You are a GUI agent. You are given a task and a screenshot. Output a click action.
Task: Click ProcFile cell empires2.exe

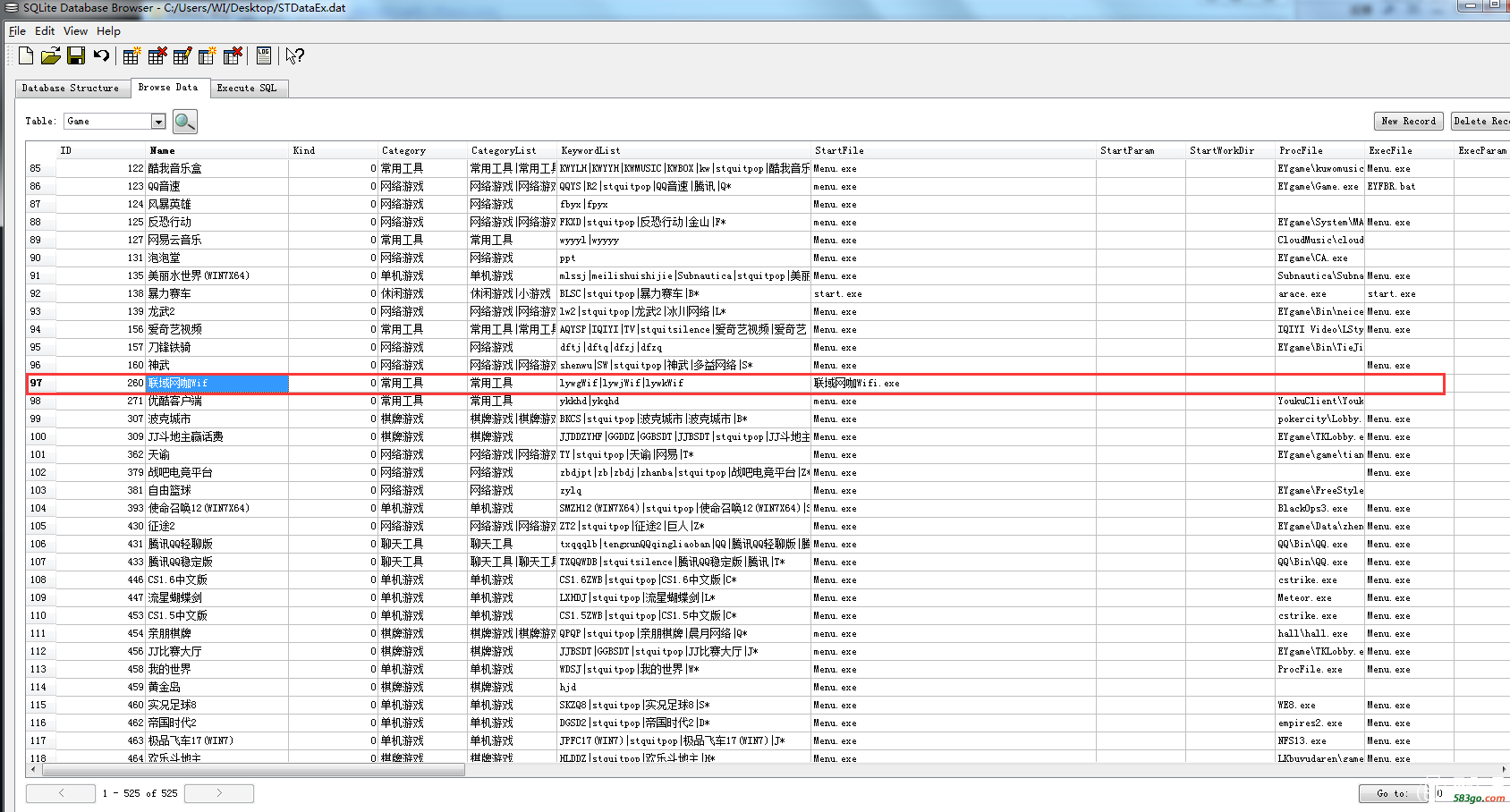[1320, 723]
